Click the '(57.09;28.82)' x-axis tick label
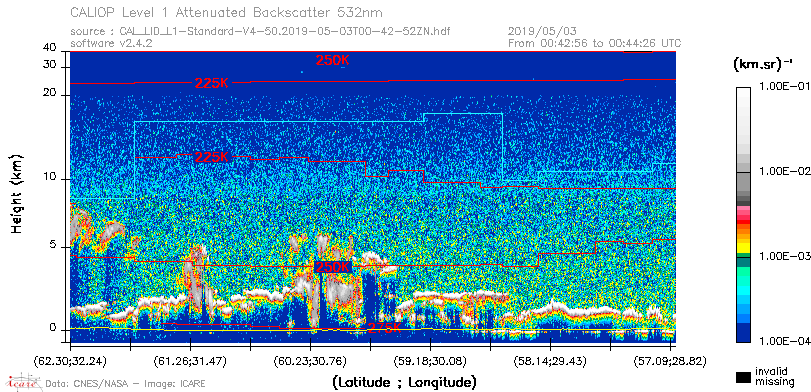Image resolution: width=811 pixels, height=392 pixels. pos(671,360)
